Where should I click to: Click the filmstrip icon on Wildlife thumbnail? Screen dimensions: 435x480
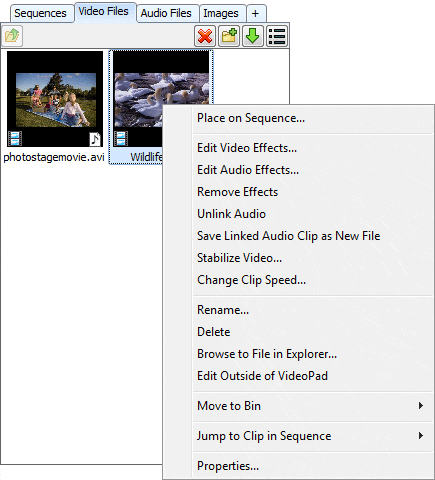point(121,138)
